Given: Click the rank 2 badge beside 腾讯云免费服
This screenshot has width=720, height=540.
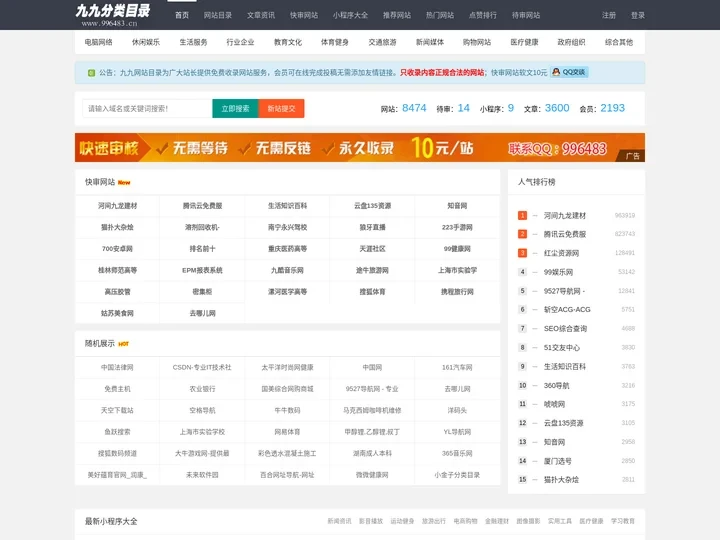Looking at the screenshot, I should (x=522, y=234).
